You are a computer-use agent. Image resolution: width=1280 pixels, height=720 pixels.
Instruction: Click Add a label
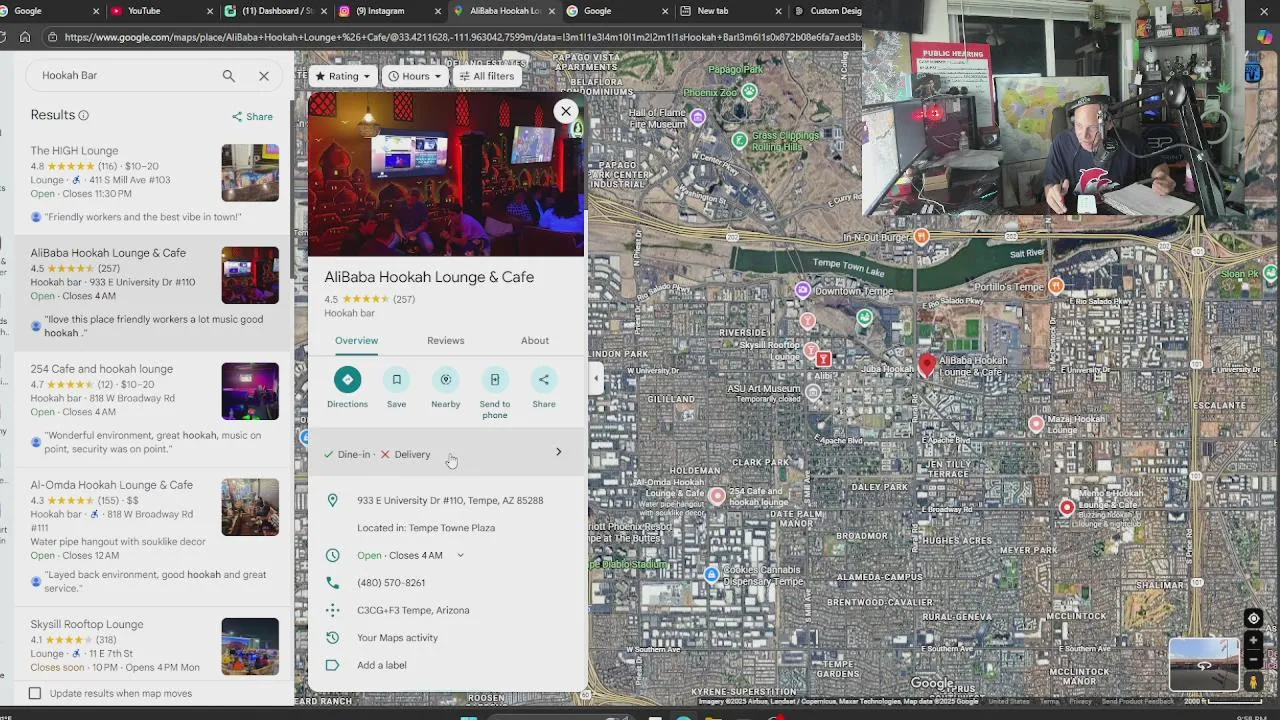[381, 665]
